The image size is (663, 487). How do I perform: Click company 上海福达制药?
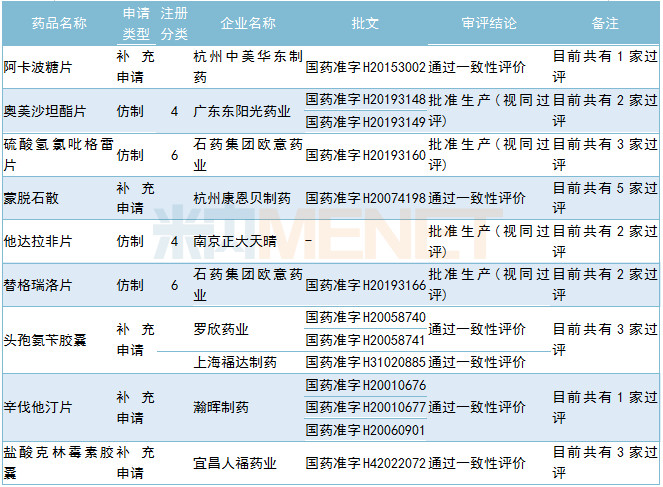(235, 362)
